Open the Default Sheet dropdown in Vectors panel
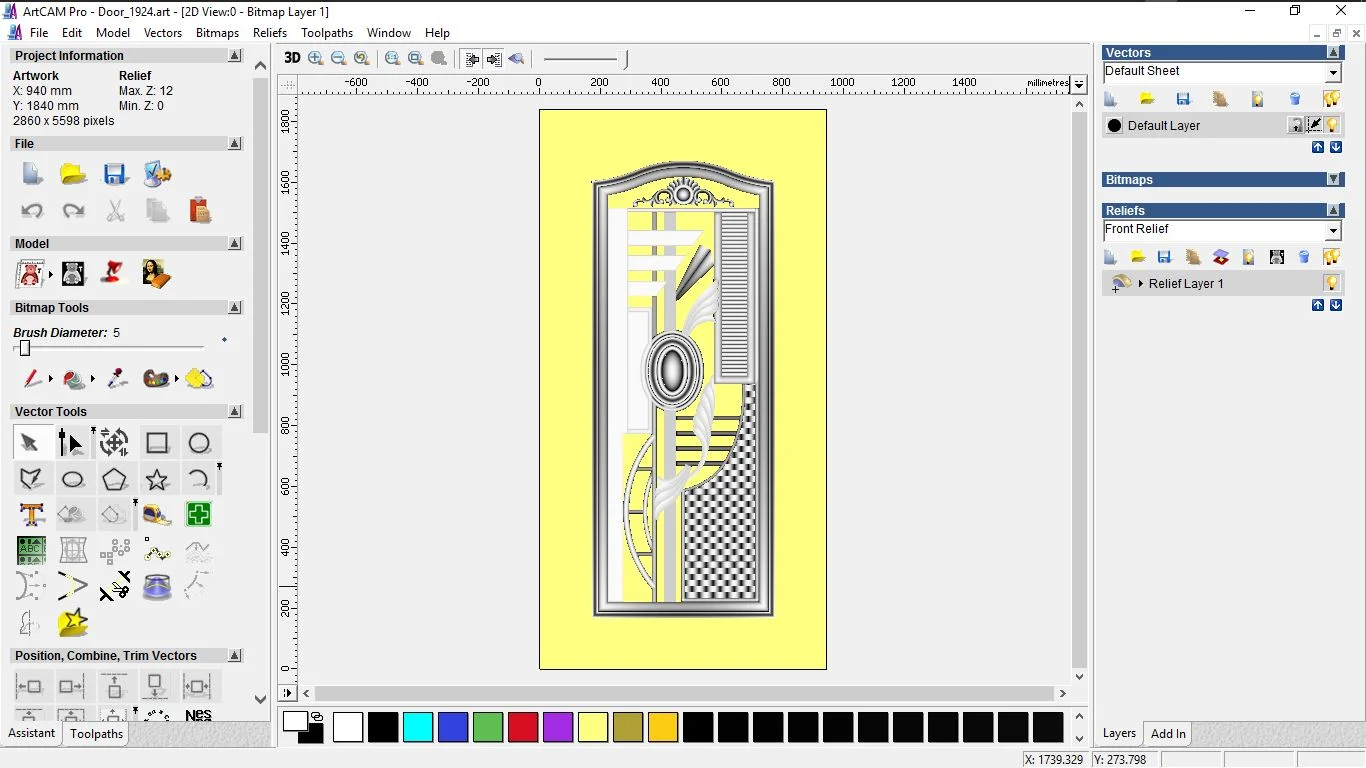The height and width of the screenshot is (768, 1366). click(1334, 71)
